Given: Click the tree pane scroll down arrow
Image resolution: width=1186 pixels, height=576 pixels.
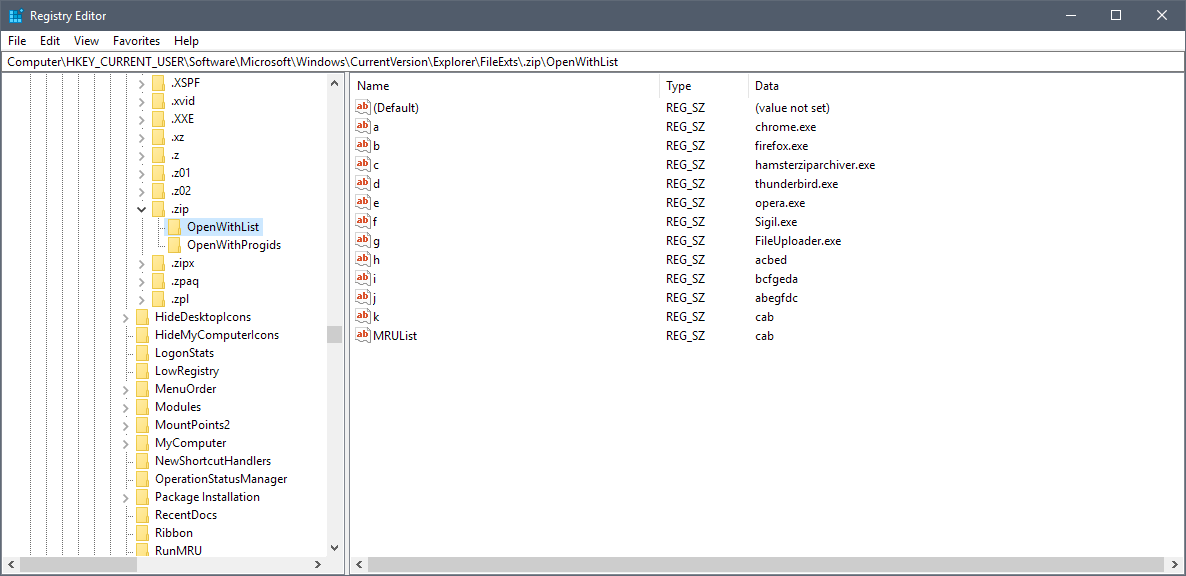Looking at the screenshot, I should [x=334, y=548].
